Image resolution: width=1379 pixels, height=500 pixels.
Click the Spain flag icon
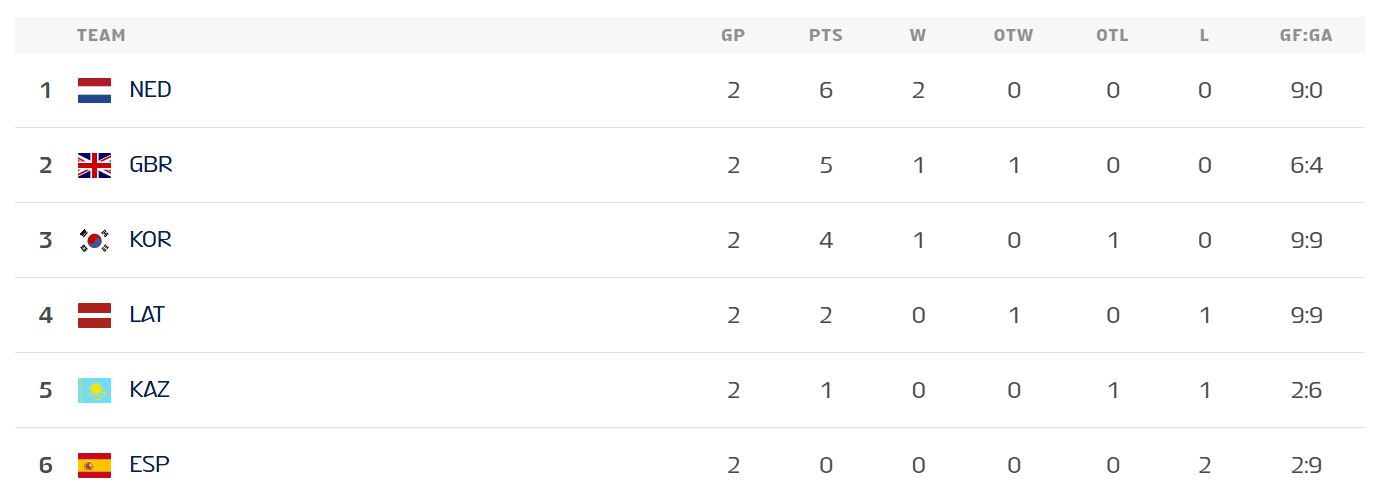[94, 466]
